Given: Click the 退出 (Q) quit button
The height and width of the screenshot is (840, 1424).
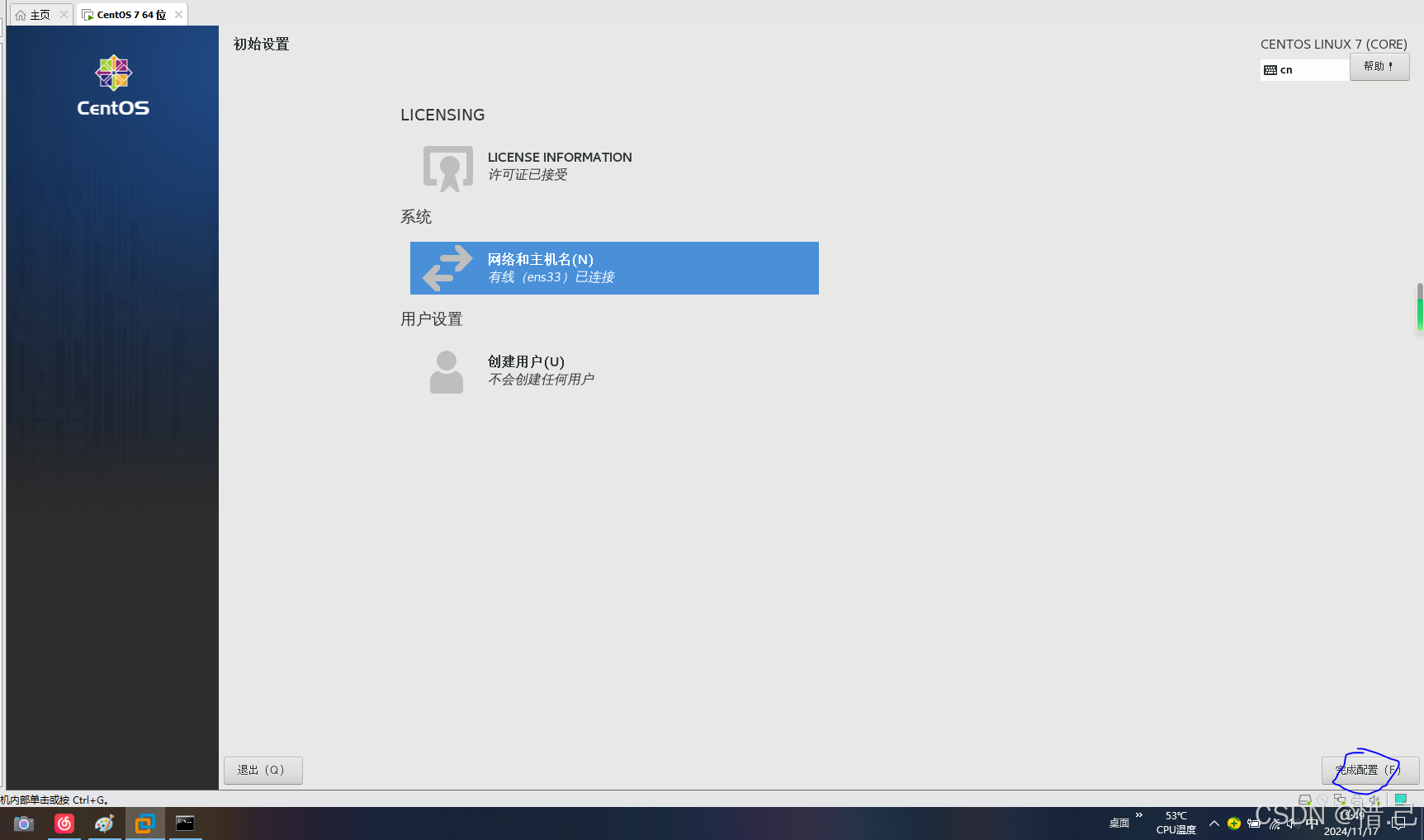Looking at the screenshot, I should (263, 770).
